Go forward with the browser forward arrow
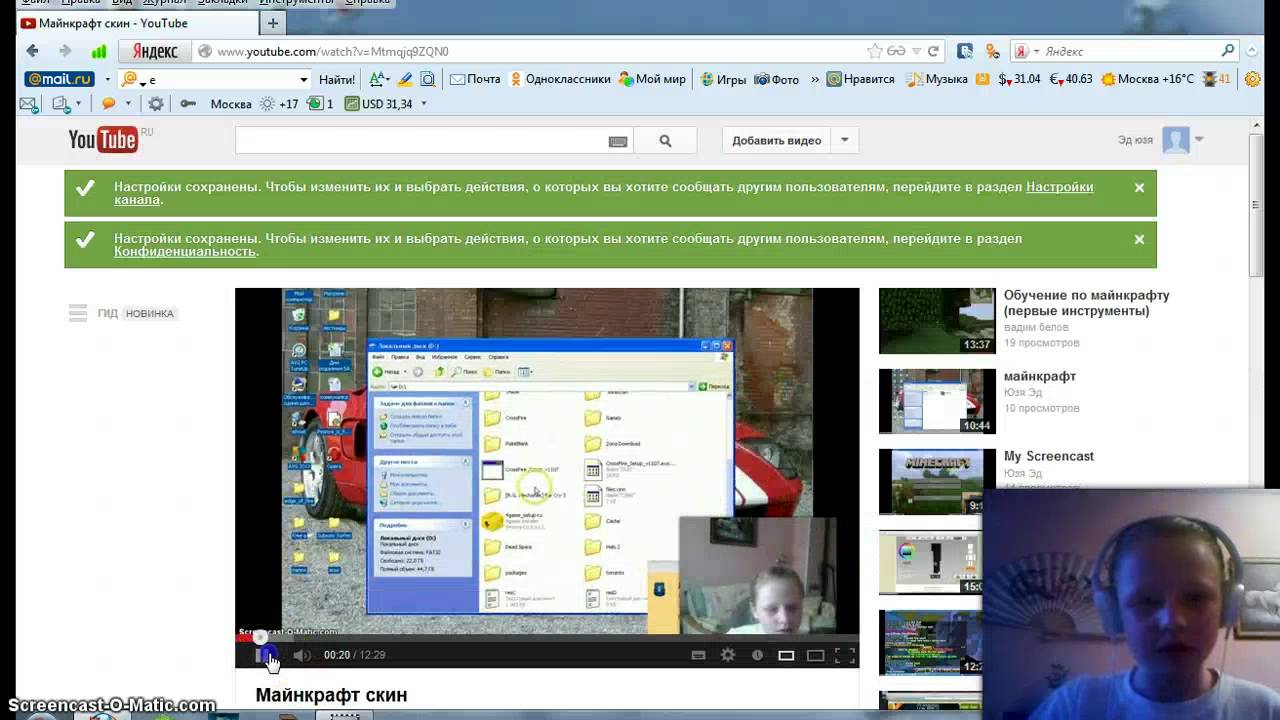This screenshot has height=720, width=1280. [65, 51]
